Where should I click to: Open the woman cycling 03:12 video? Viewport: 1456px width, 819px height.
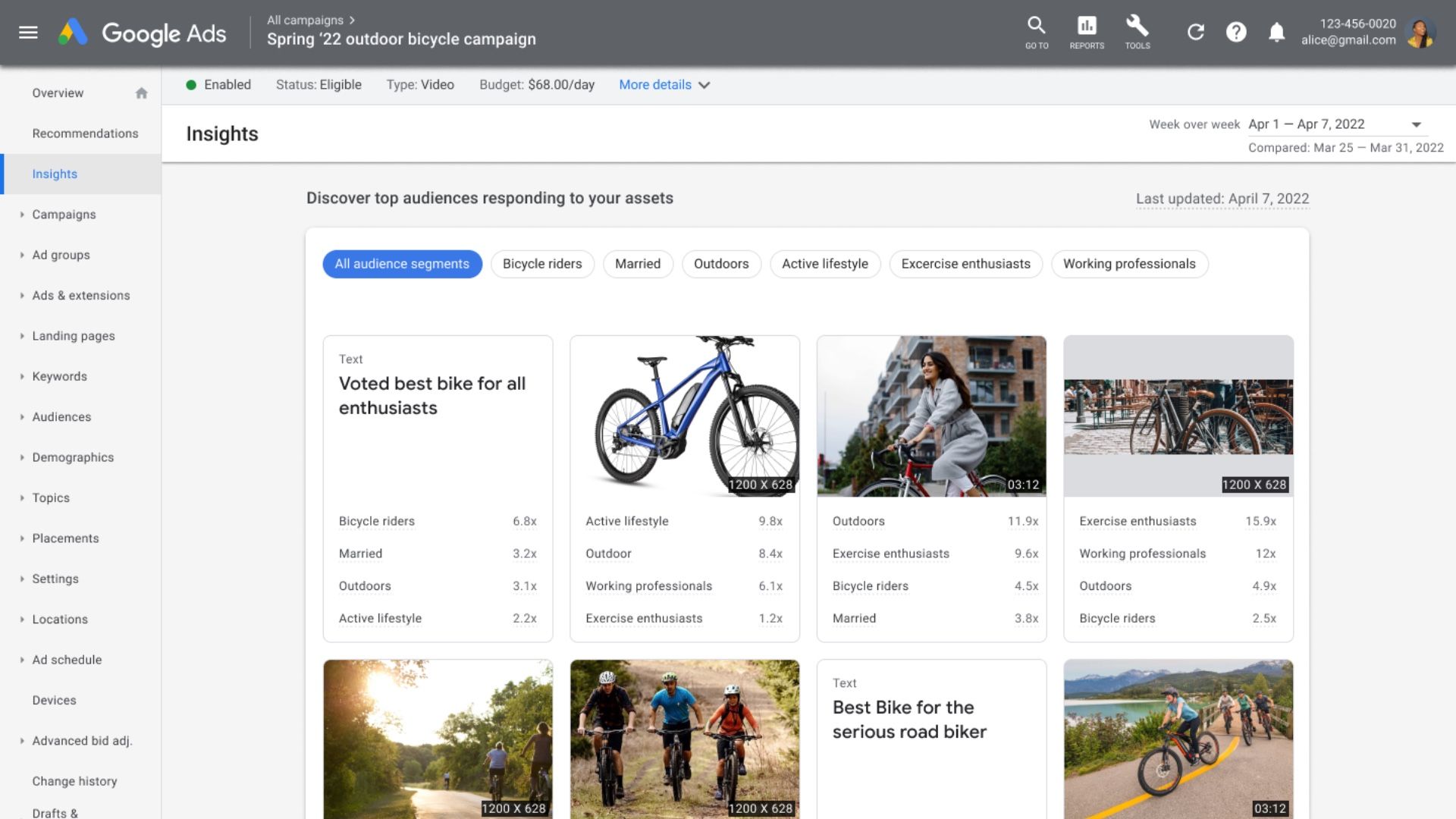931,416
